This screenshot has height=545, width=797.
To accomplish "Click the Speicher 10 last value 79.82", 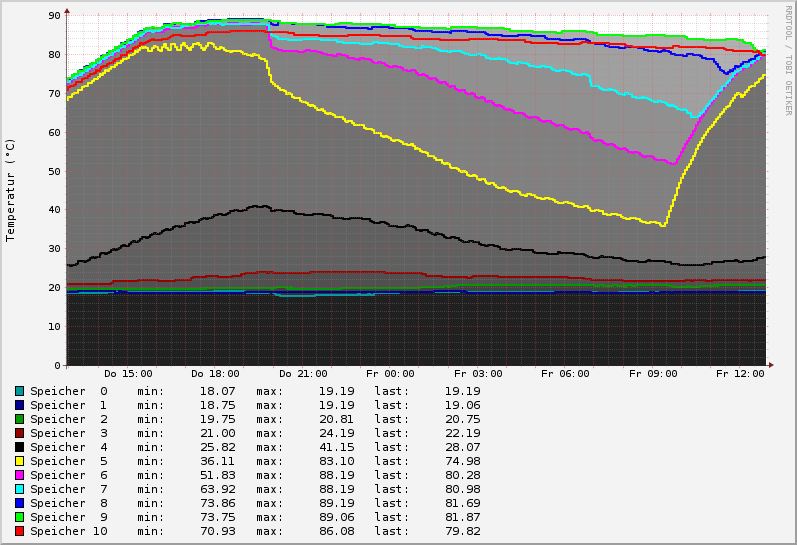I will [462, 531].
